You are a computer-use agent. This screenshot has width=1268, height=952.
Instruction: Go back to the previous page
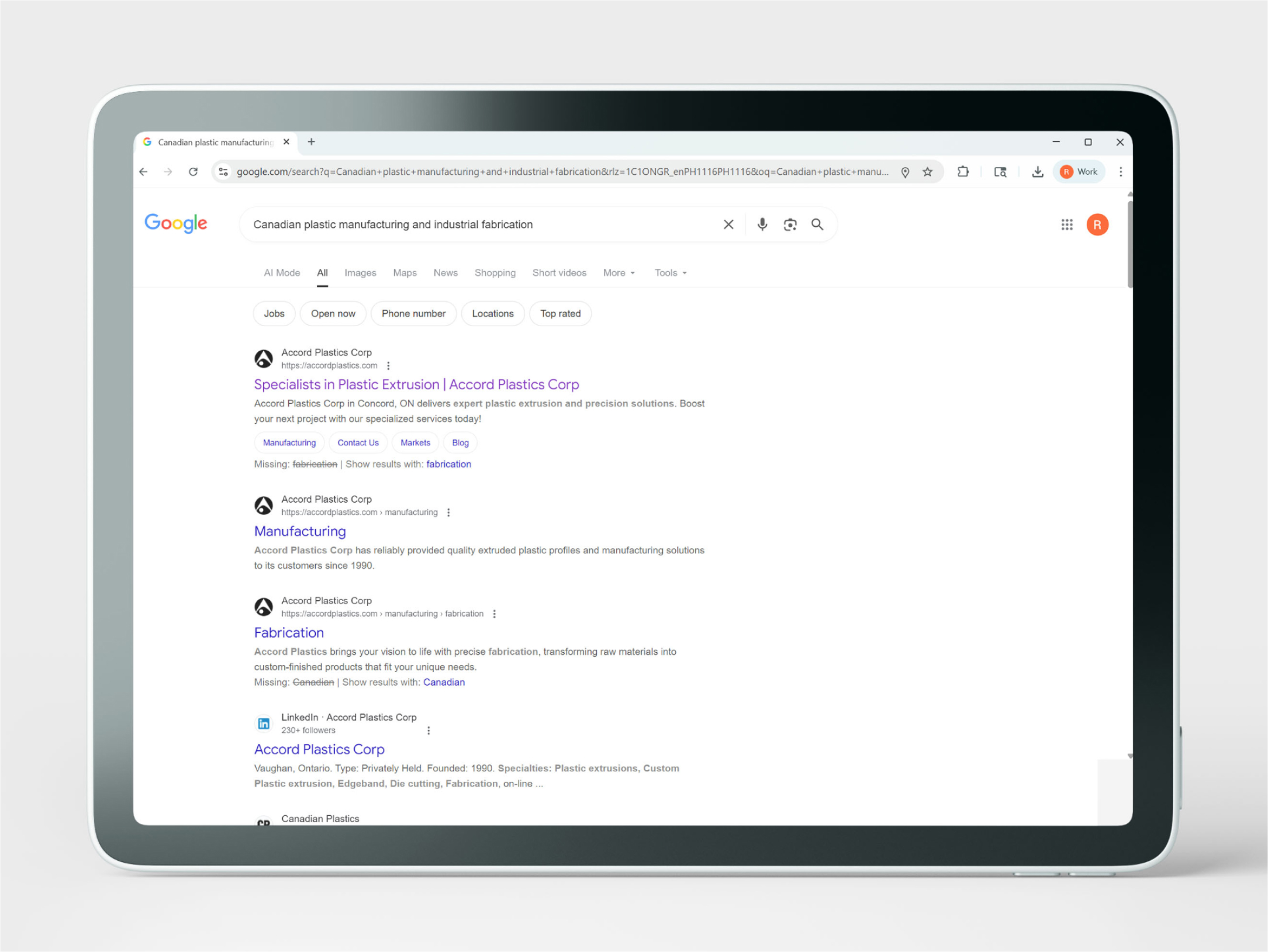coord(143,172)
